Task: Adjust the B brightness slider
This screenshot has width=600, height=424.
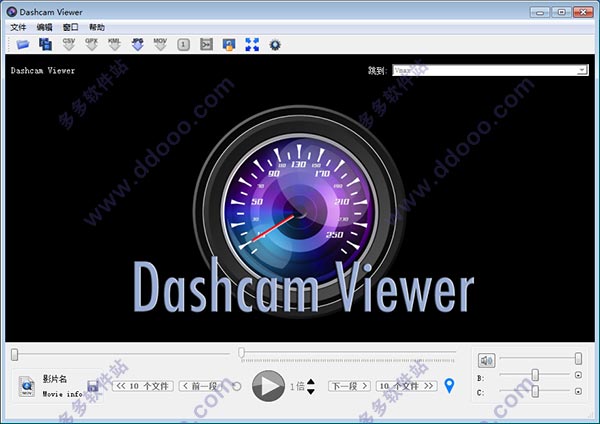Action: 535,375
